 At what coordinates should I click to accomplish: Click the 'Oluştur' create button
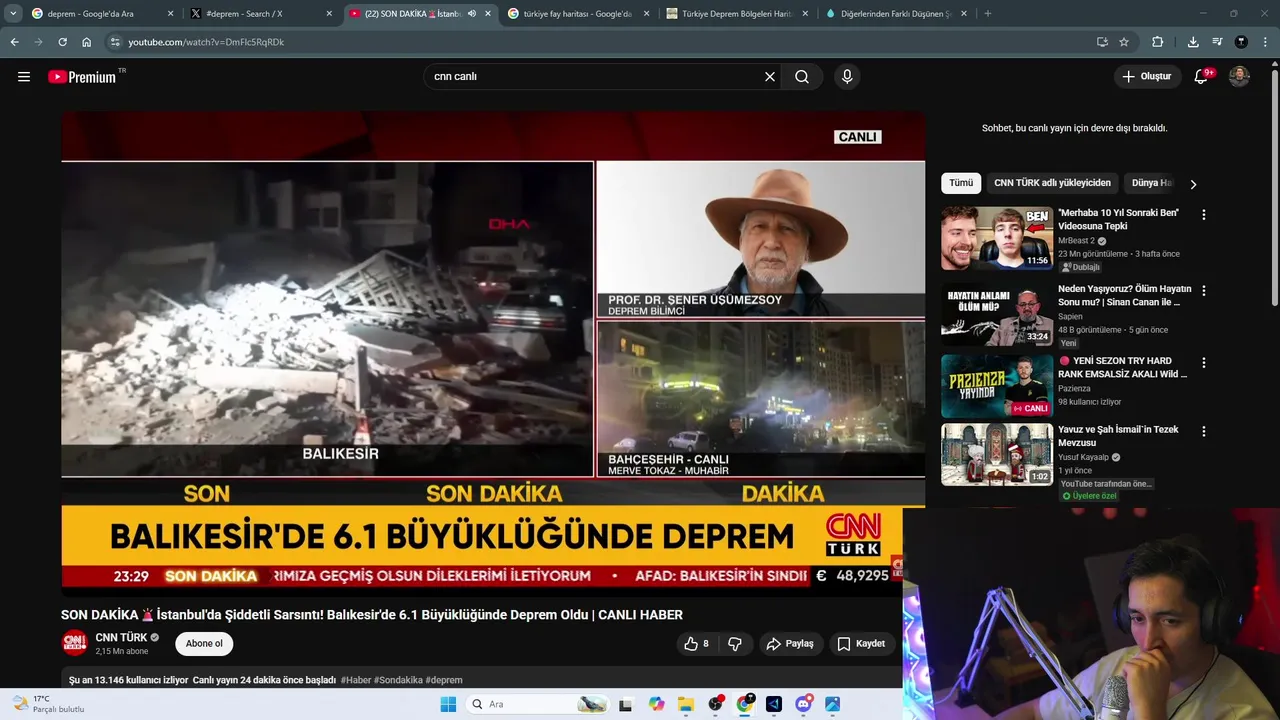click(1146, 77)
